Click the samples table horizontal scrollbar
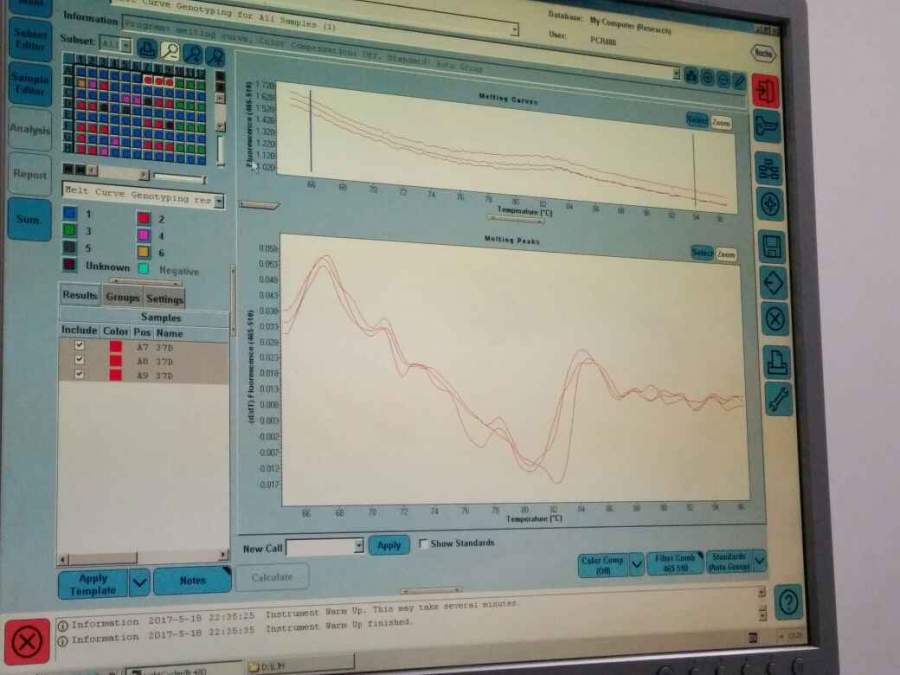Screen dimensions: 900x675 pos(143,557)
